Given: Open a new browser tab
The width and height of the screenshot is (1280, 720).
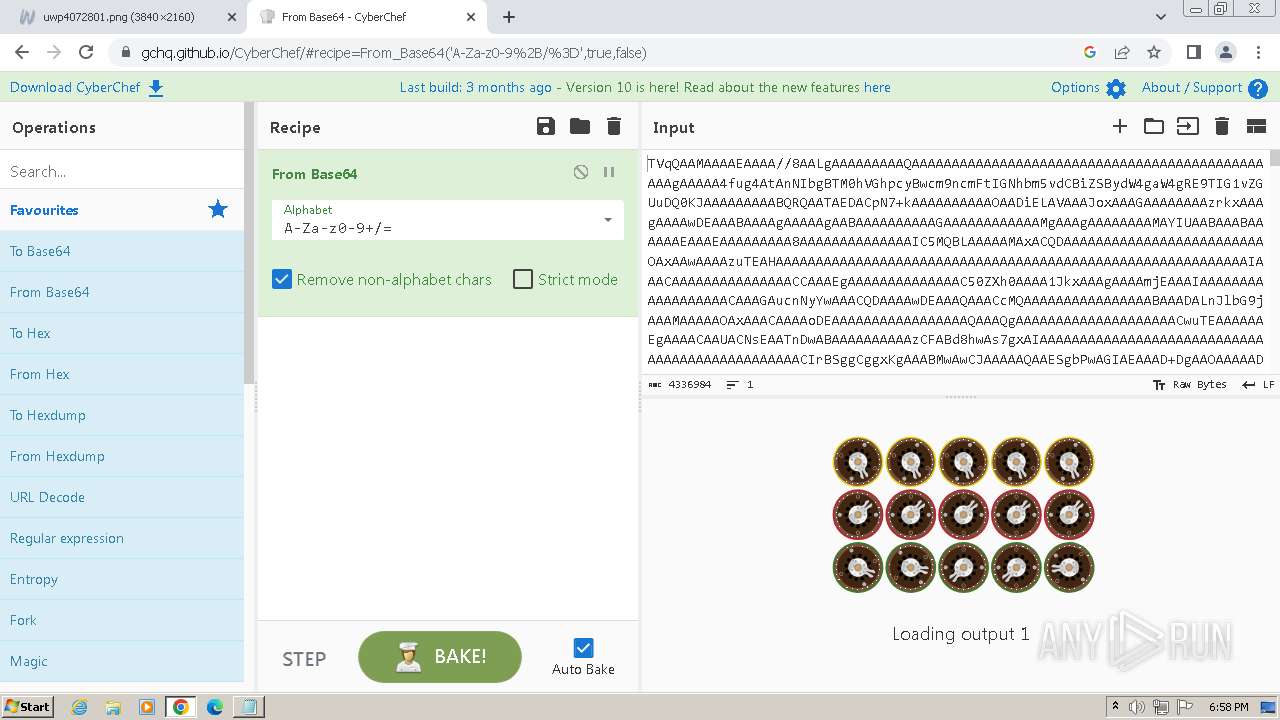Looking at the screenshot, I should [509, 17].
